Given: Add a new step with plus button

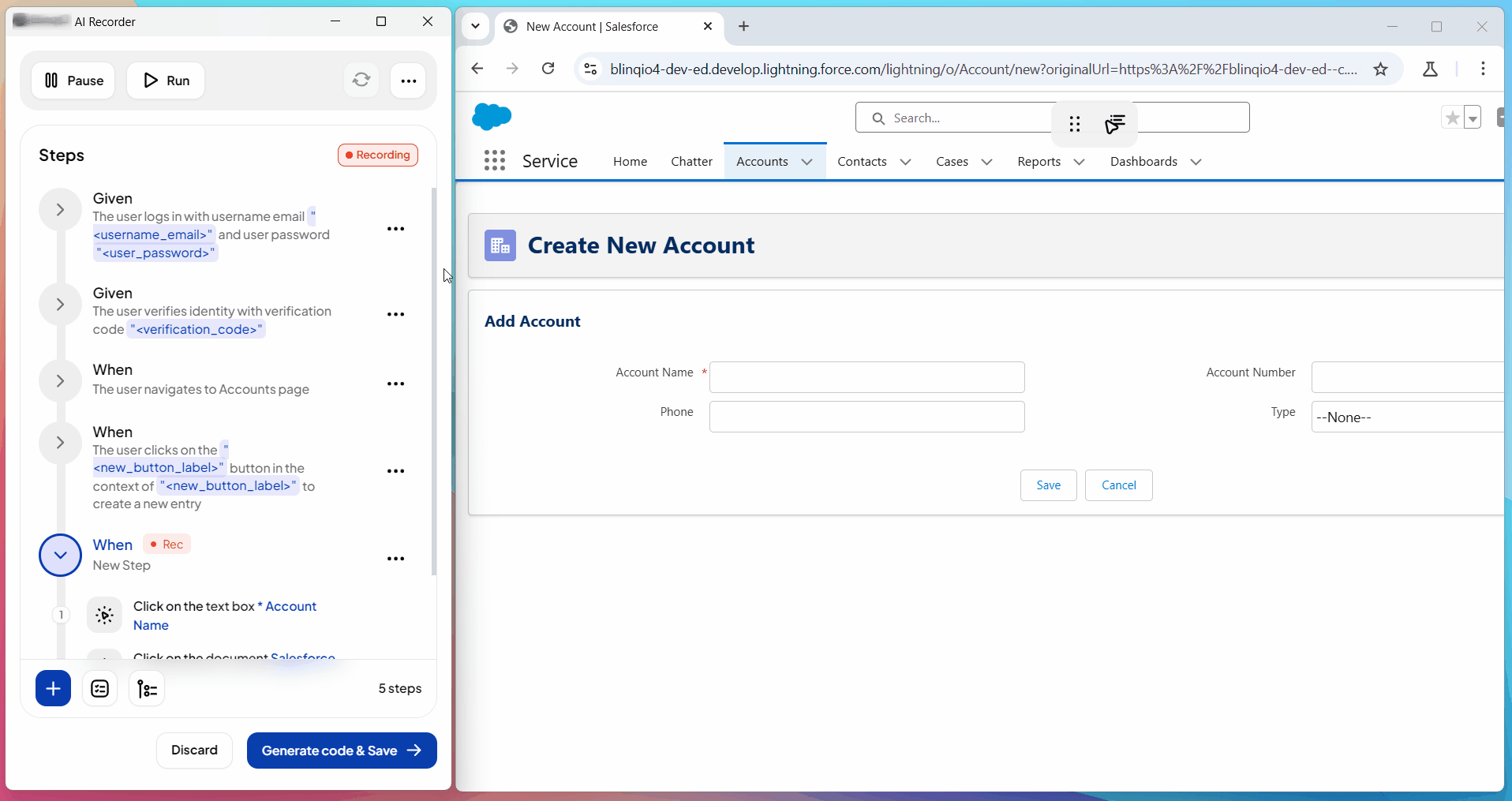Looking at the screenshot, I should 53,689.
